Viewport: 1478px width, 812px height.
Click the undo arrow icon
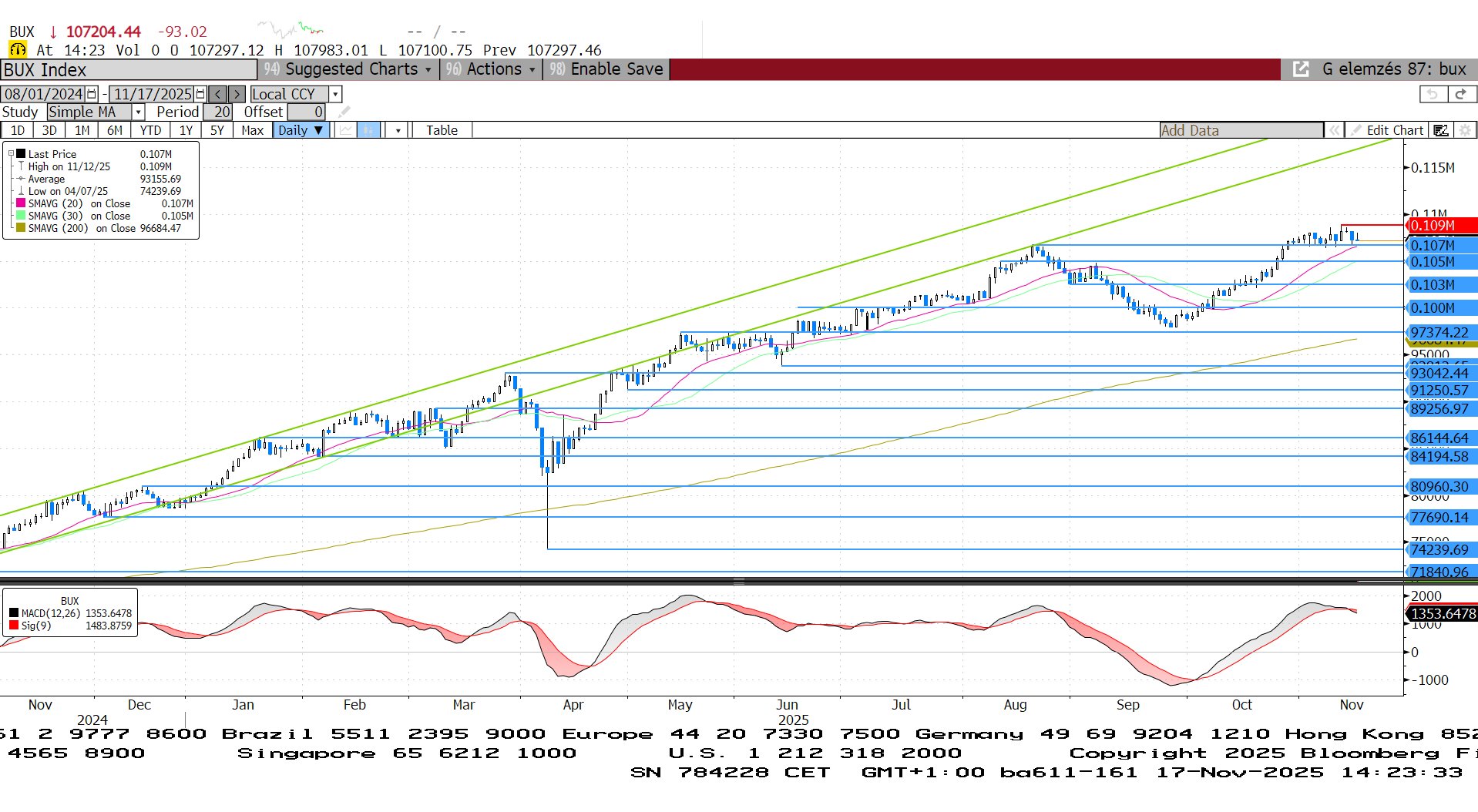pyautogui.click(x=1433, y=94)
